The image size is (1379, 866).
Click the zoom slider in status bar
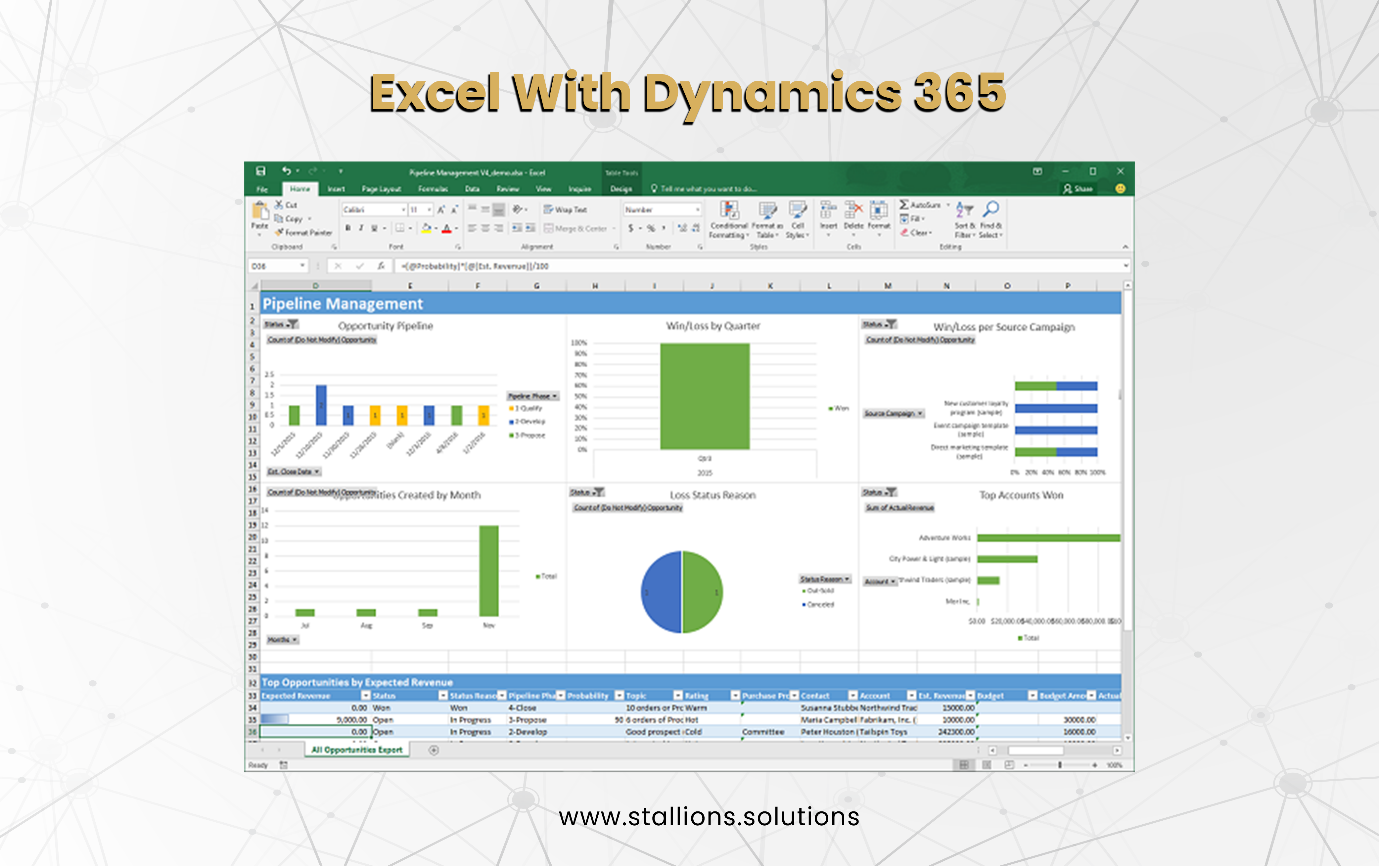pyautogui.click(x=1059, y=765)
